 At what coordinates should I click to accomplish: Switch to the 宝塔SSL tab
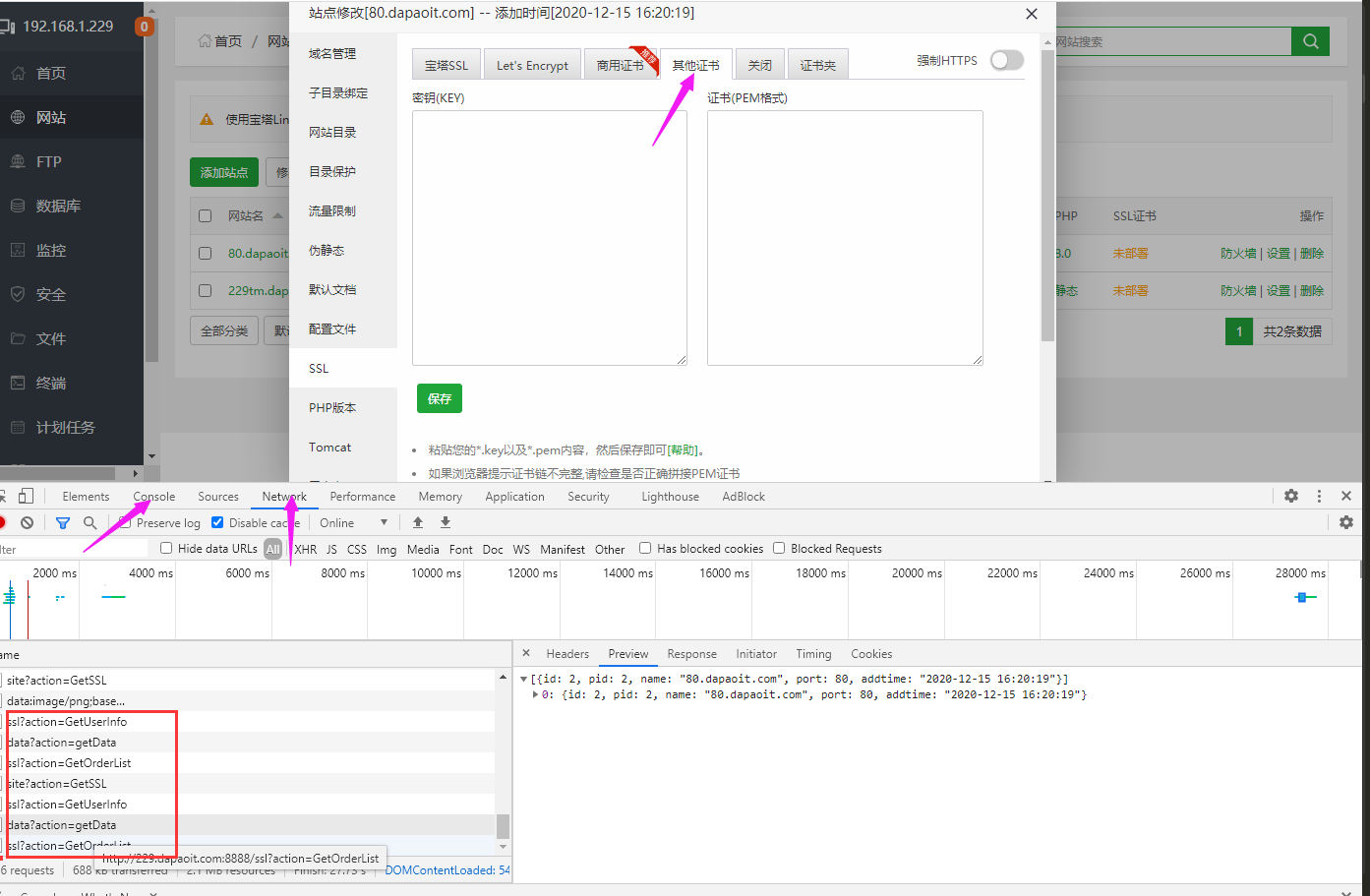[447, 65]
